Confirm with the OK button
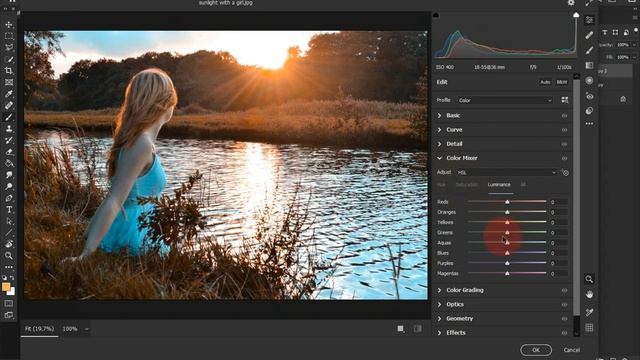Screen dimensions: 640x360 coord(536,350)
